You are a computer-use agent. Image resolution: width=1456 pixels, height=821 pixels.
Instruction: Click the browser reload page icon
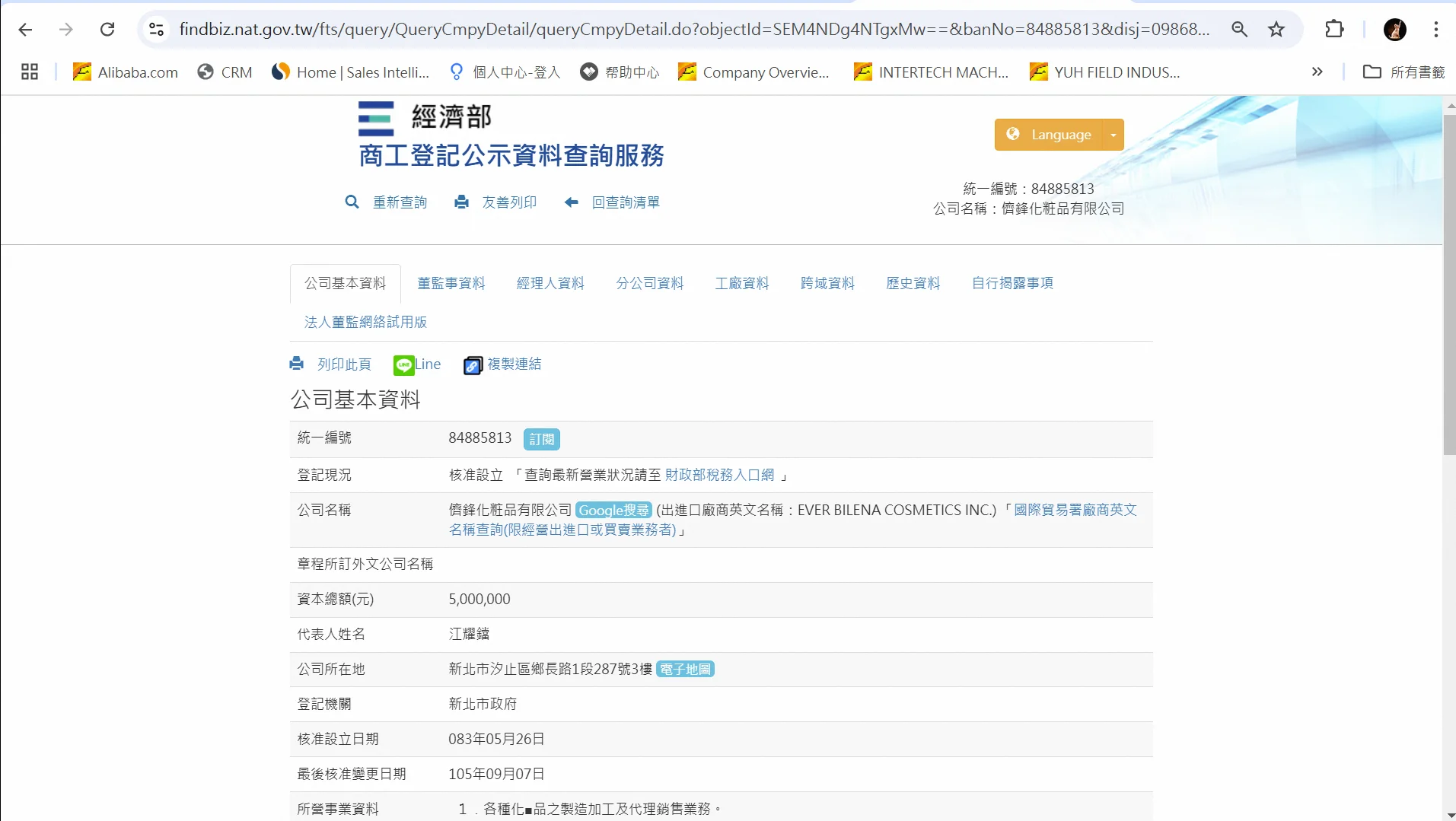[x=107, y=29]
